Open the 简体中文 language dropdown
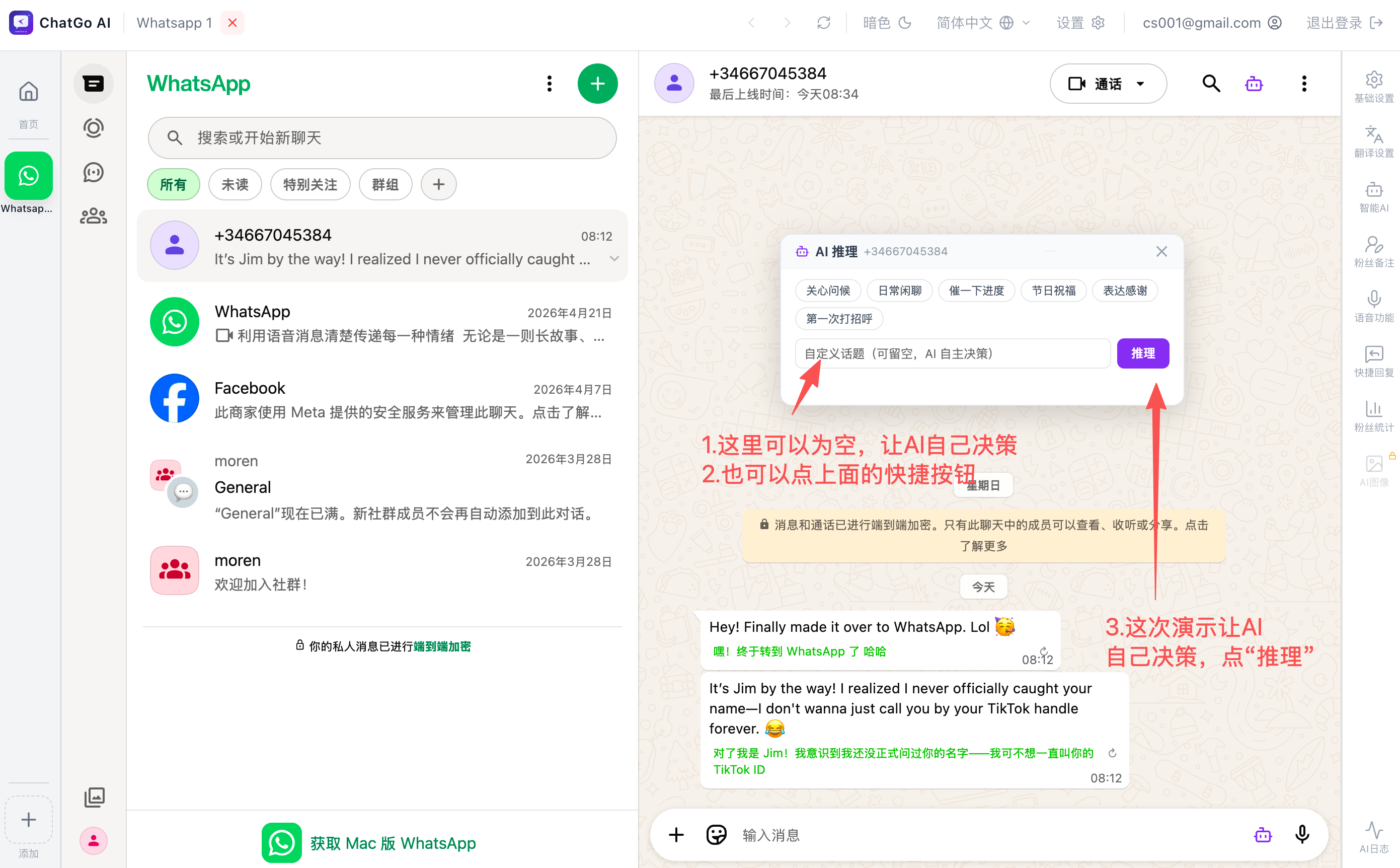 pyautogui.click(x=982, y=23)
